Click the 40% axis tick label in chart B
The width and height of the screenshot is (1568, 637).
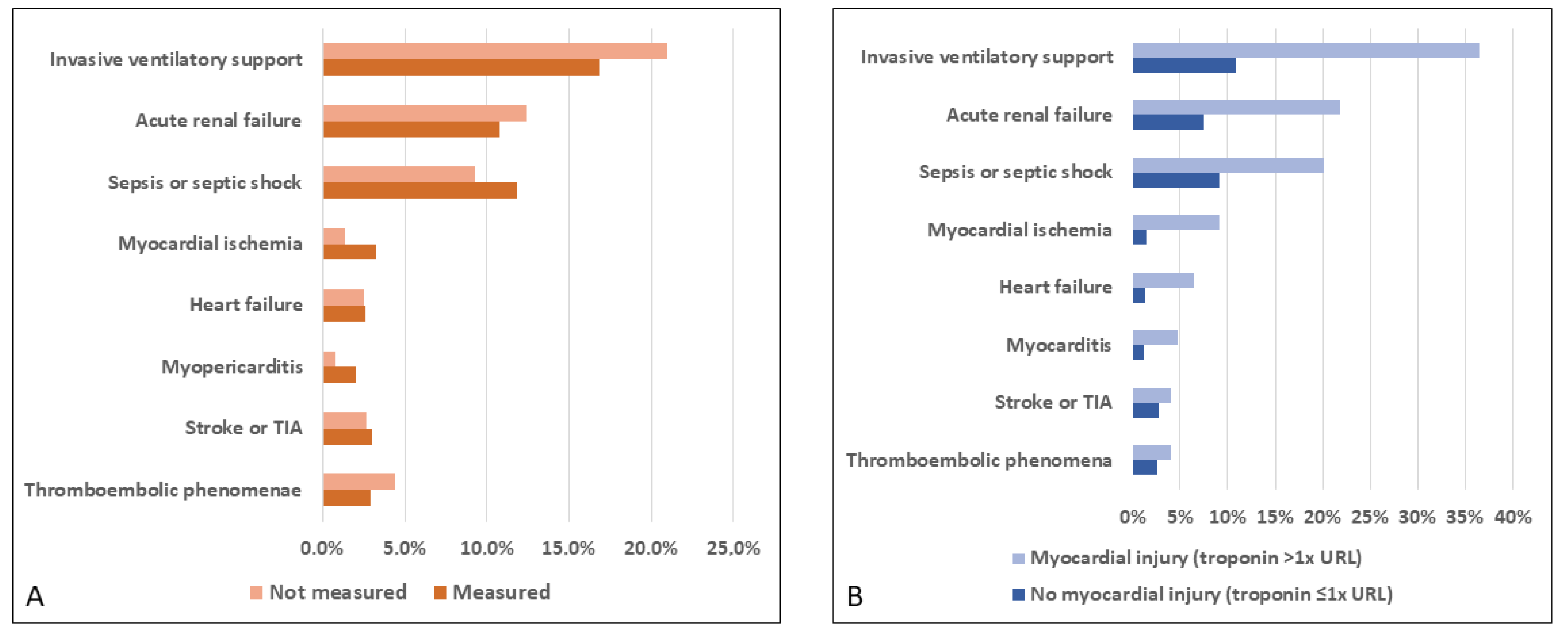(x=1513, y=518)
